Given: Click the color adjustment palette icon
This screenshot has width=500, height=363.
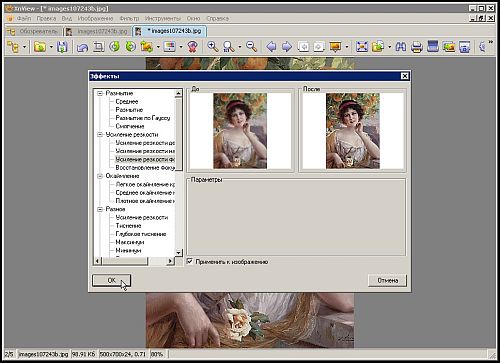Looking at the screenshot, I should (x=170, y=47).
